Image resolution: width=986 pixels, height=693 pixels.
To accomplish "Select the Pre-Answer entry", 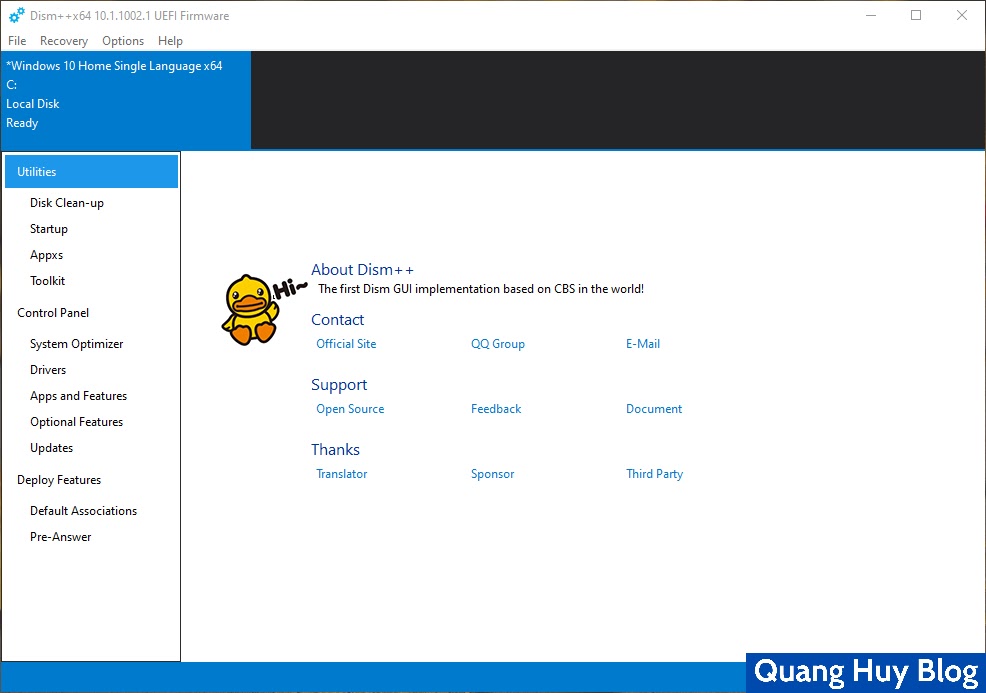I will (60, 537).
